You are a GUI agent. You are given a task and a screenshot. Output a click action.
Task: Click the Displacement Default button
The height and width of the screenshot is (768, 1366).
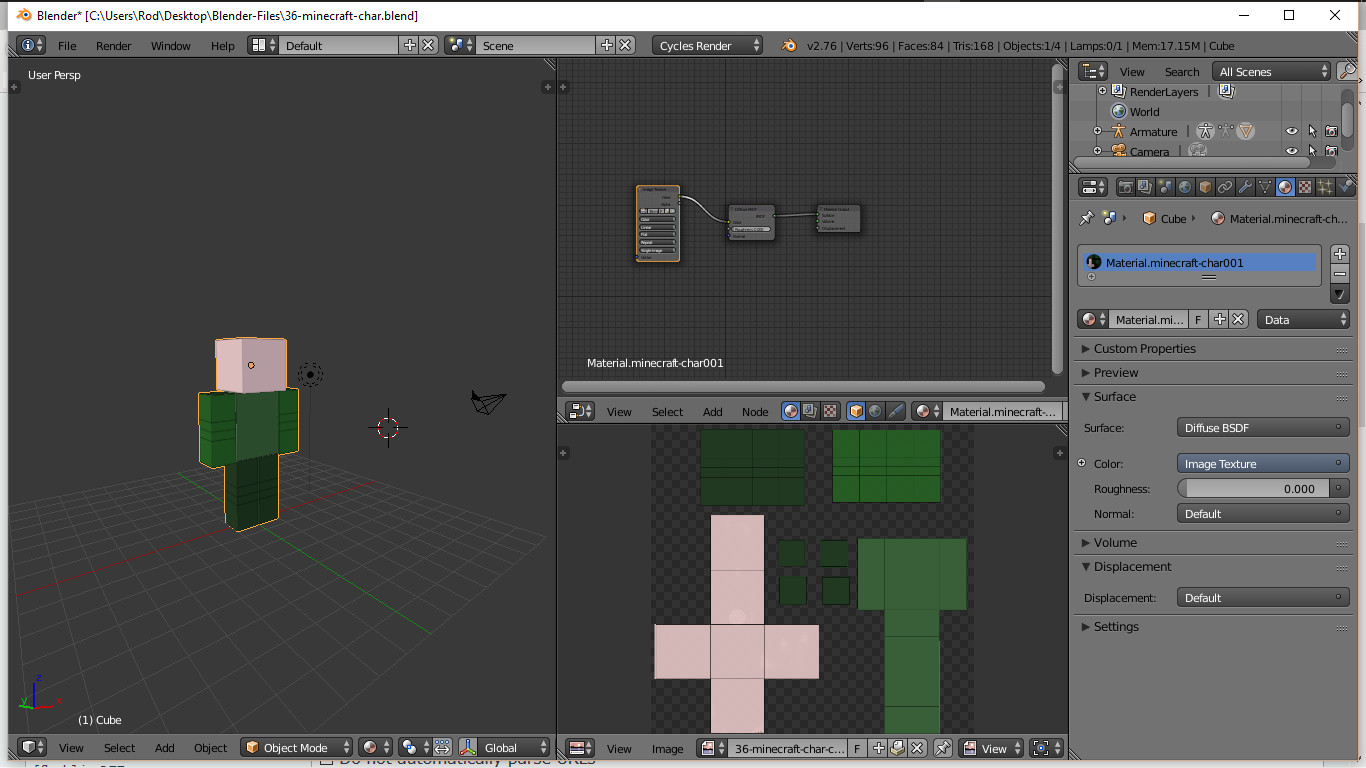[x=1263, y=598]
